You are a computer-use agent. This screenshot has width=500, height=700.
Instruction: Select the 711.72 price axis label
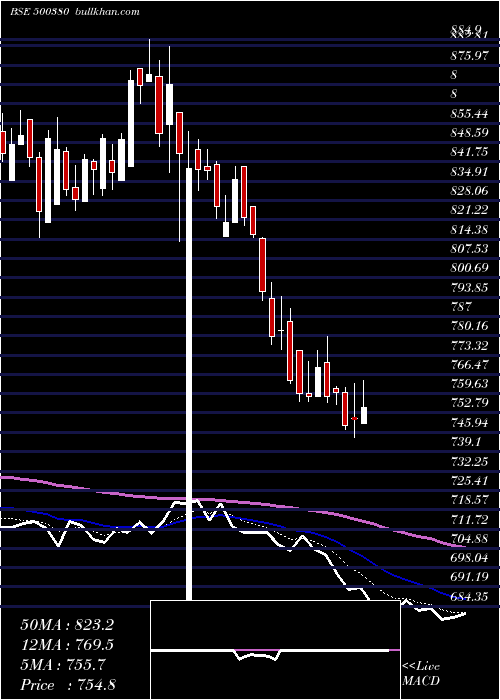pyautogui.click(x=469, y=519)
